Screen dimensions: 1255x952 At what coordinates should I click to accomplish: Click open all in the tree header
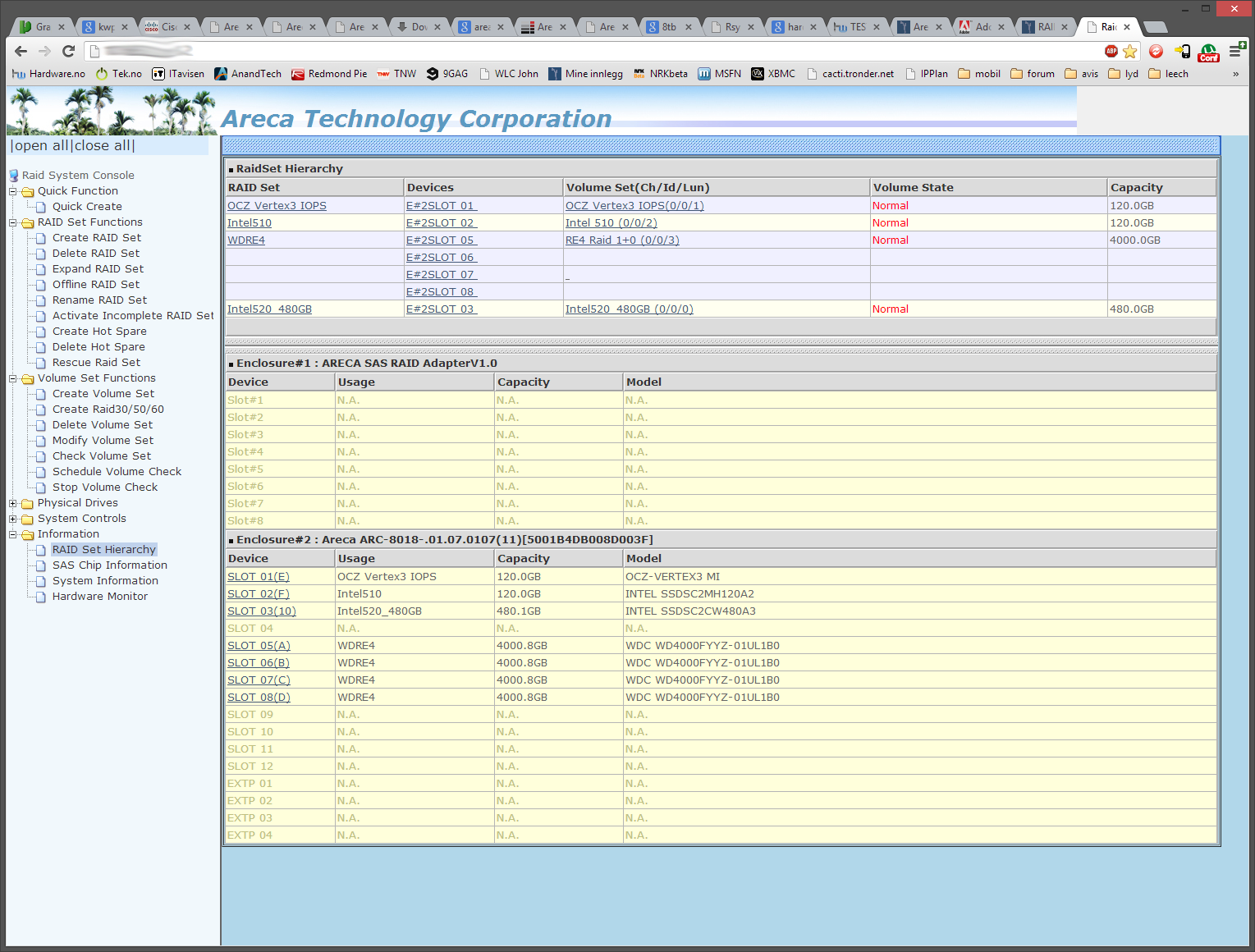tap(41, 145)
